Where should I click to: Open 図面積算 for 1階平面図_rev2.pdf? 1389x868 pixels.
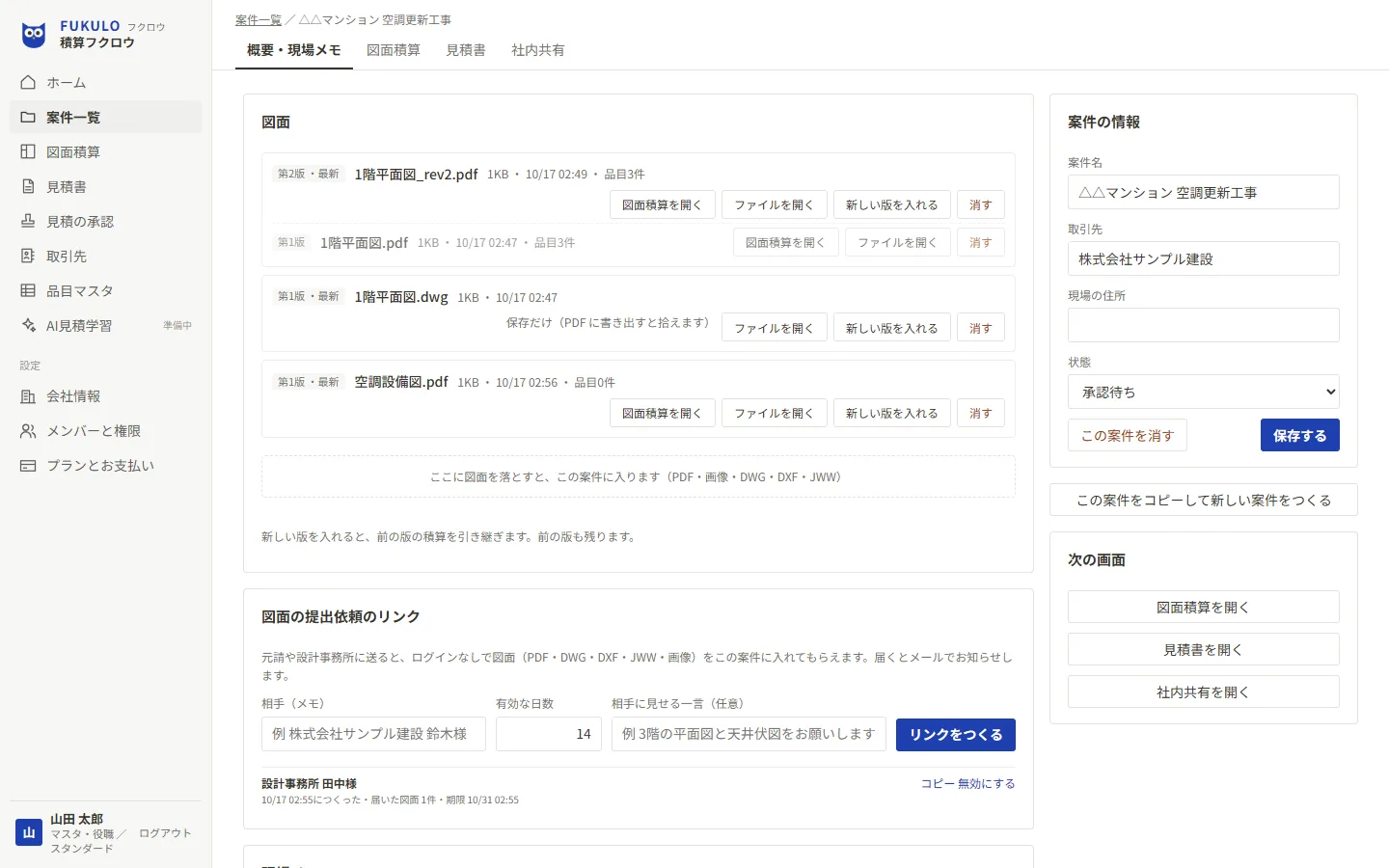click(662, 204)
